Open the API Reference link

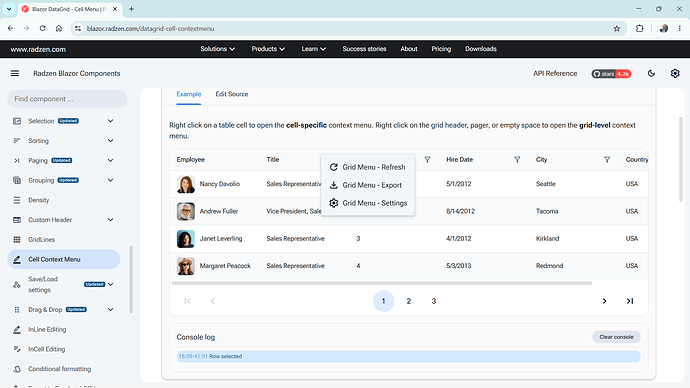click(x=555, y=73)
